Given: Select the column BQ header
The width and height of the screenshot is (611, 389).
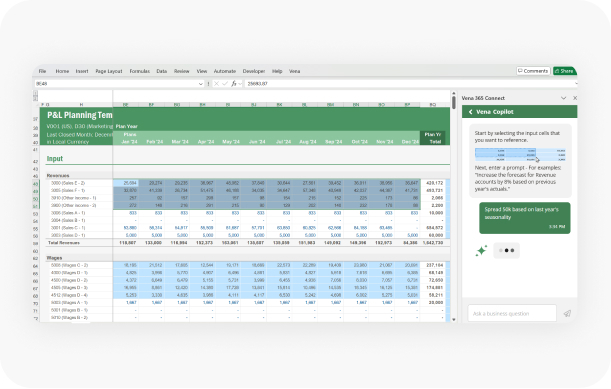Looking at the screenshot, I should [433, 105].
